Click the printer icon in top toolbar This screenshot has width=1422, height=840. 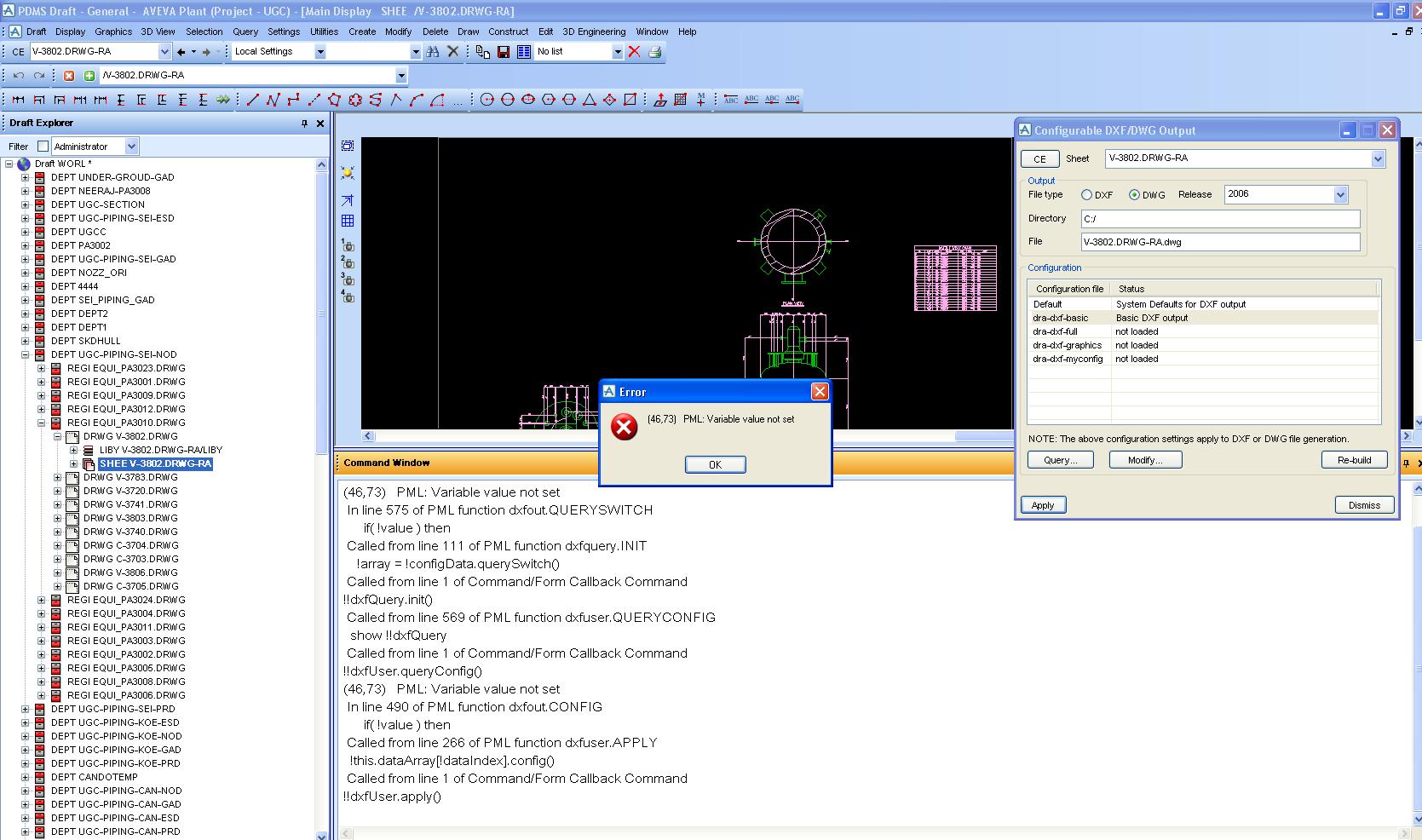coord(654,52)
